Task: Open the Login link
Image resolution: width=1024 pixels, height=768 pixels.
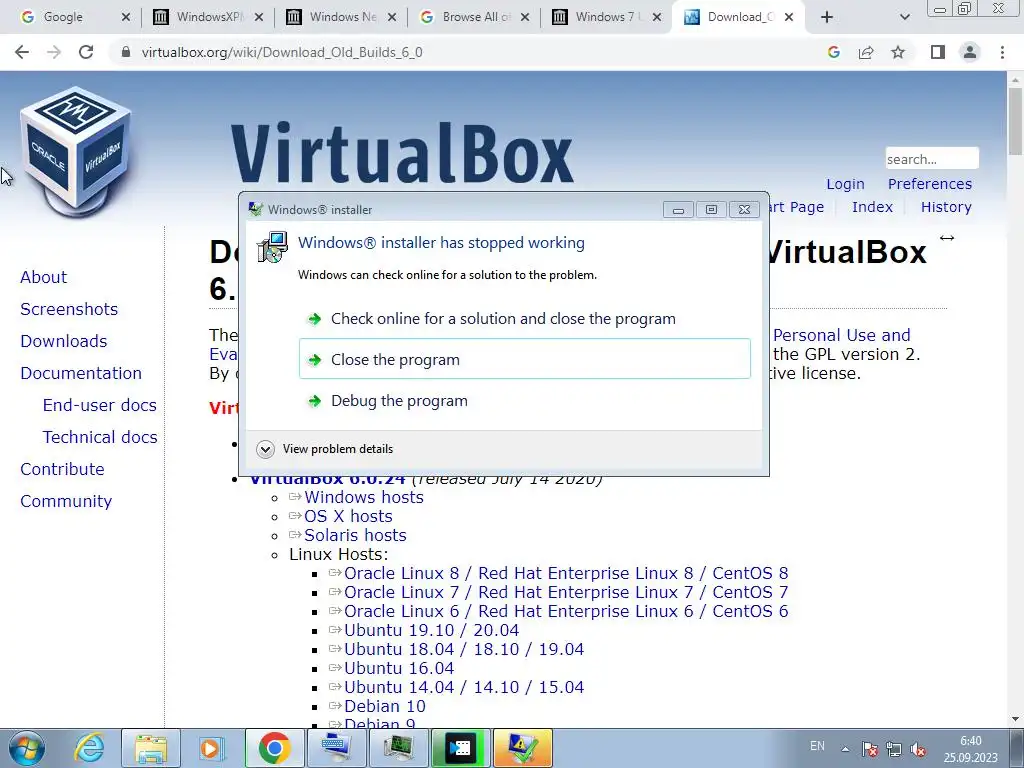Action: [845, 184]
